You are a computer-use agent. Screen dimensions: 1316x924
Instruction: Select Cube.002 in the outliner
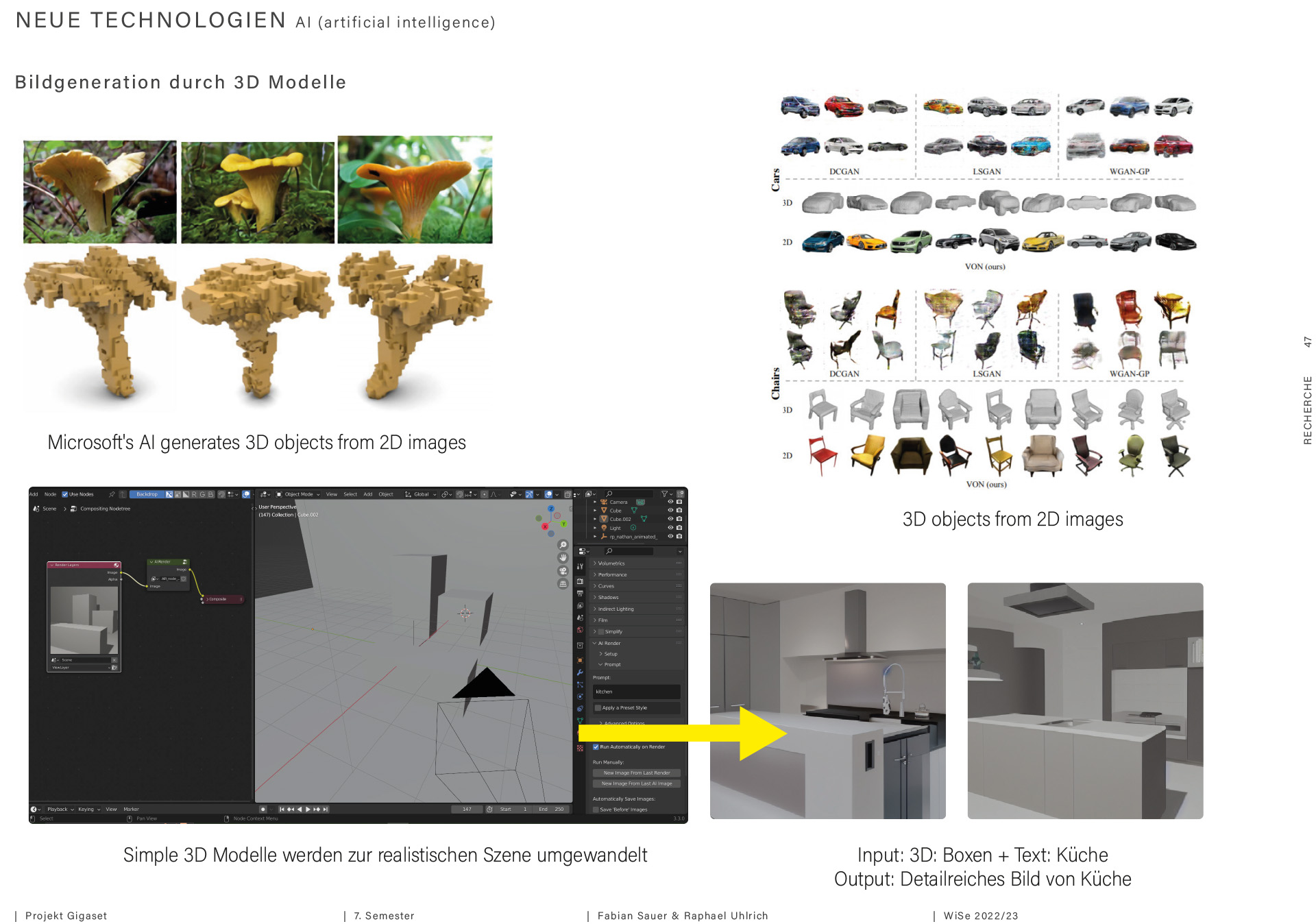coord(620,520)
